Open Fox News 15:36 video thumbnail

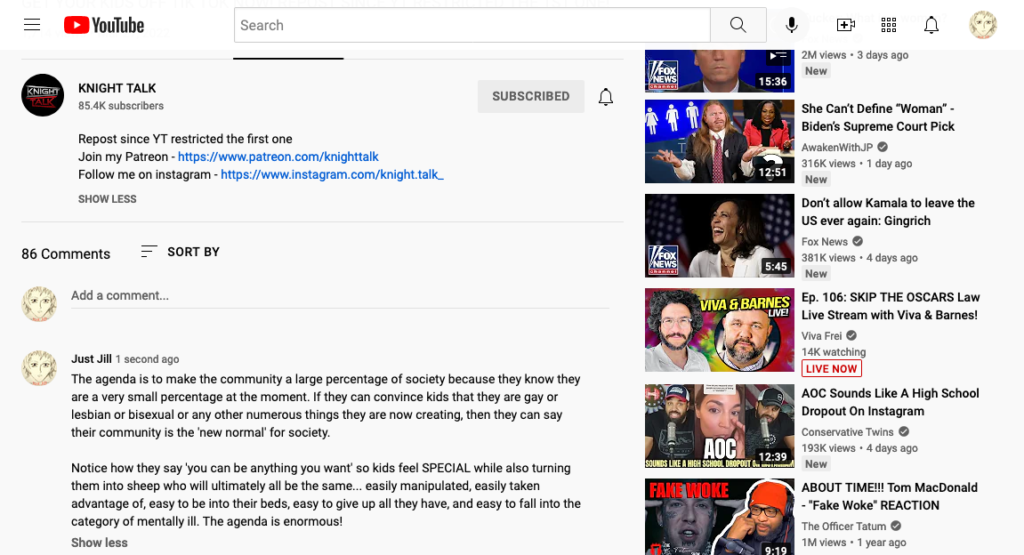click(x=720, y=70)
